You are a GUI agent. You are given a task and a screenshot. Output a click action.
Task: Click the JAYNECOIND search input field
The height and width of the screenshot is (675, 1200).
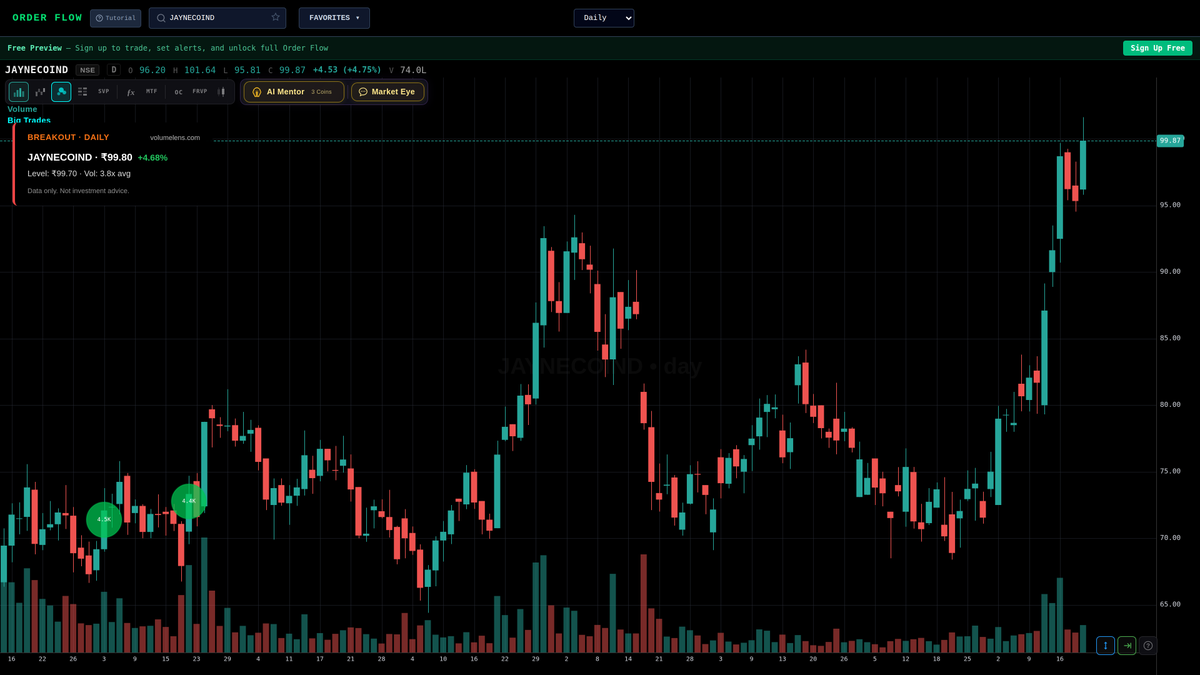[x=210, y=17]
